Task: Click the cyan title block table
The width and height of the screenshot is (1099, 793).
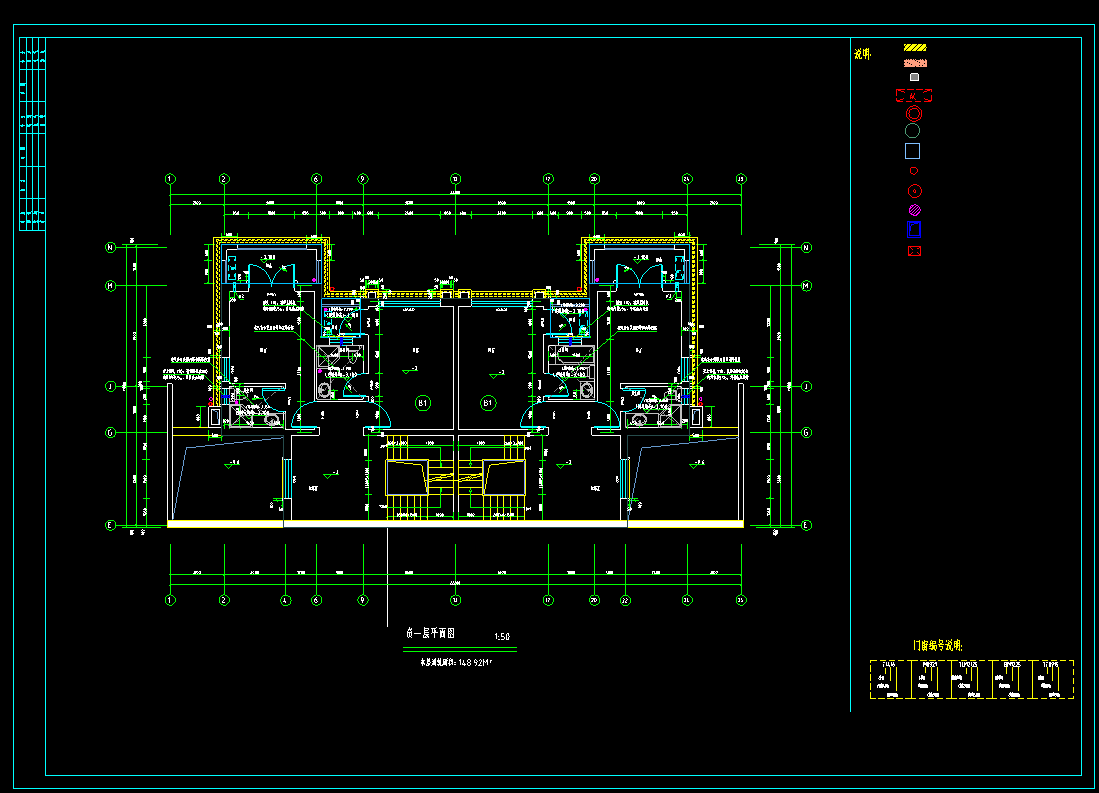Action: tap(32, 134)
